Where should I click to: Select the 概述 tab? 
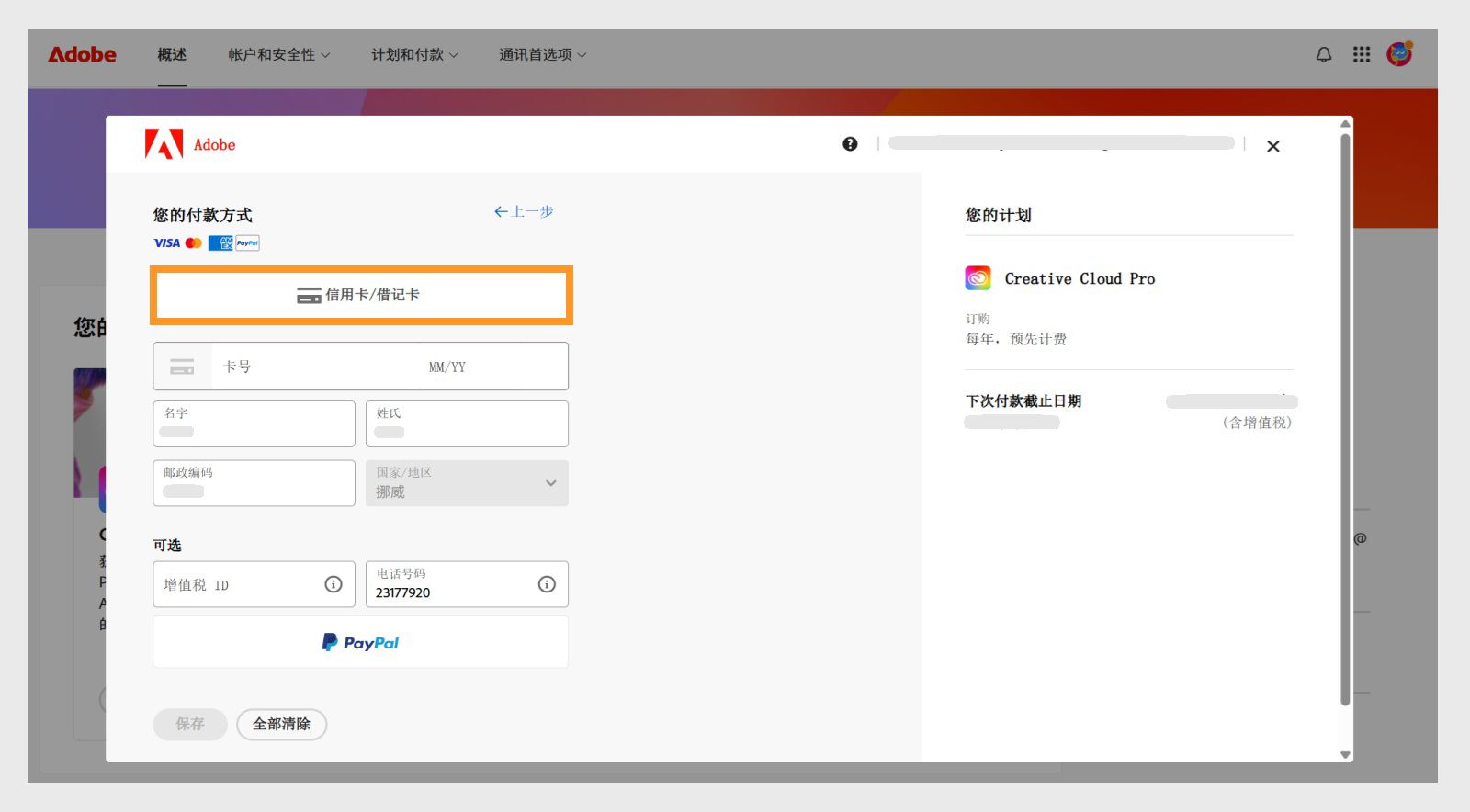pos(172,55)
